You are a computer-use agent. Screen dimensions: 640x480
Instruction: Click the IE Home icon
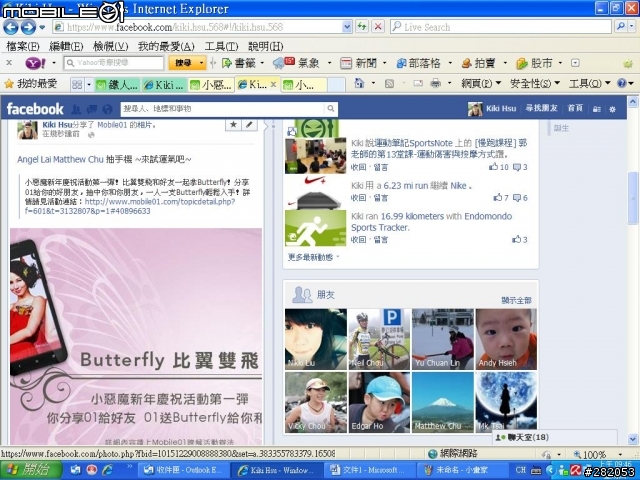359,84
